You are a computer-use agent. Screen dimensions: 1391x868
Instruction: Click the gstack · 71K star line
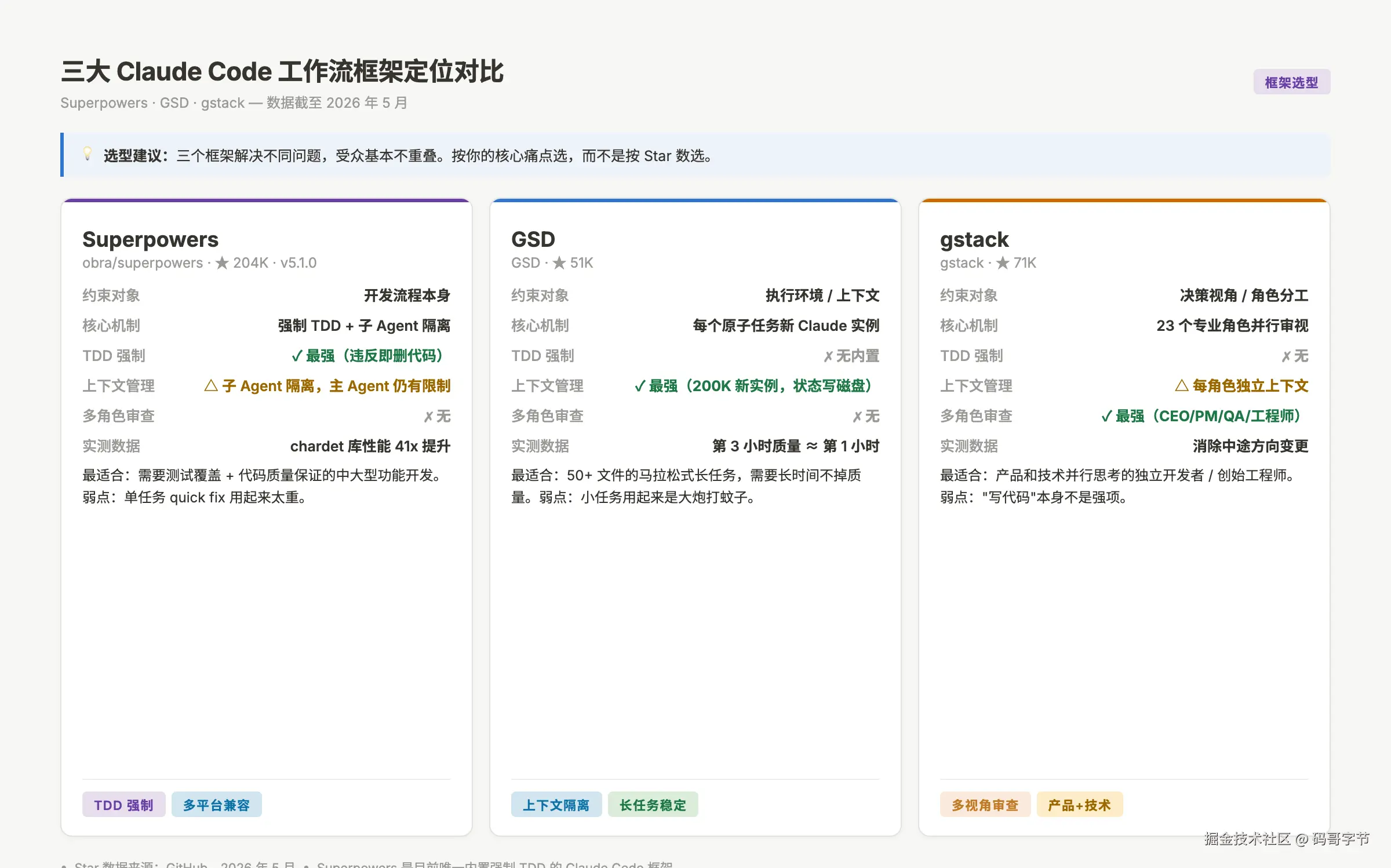988,263
